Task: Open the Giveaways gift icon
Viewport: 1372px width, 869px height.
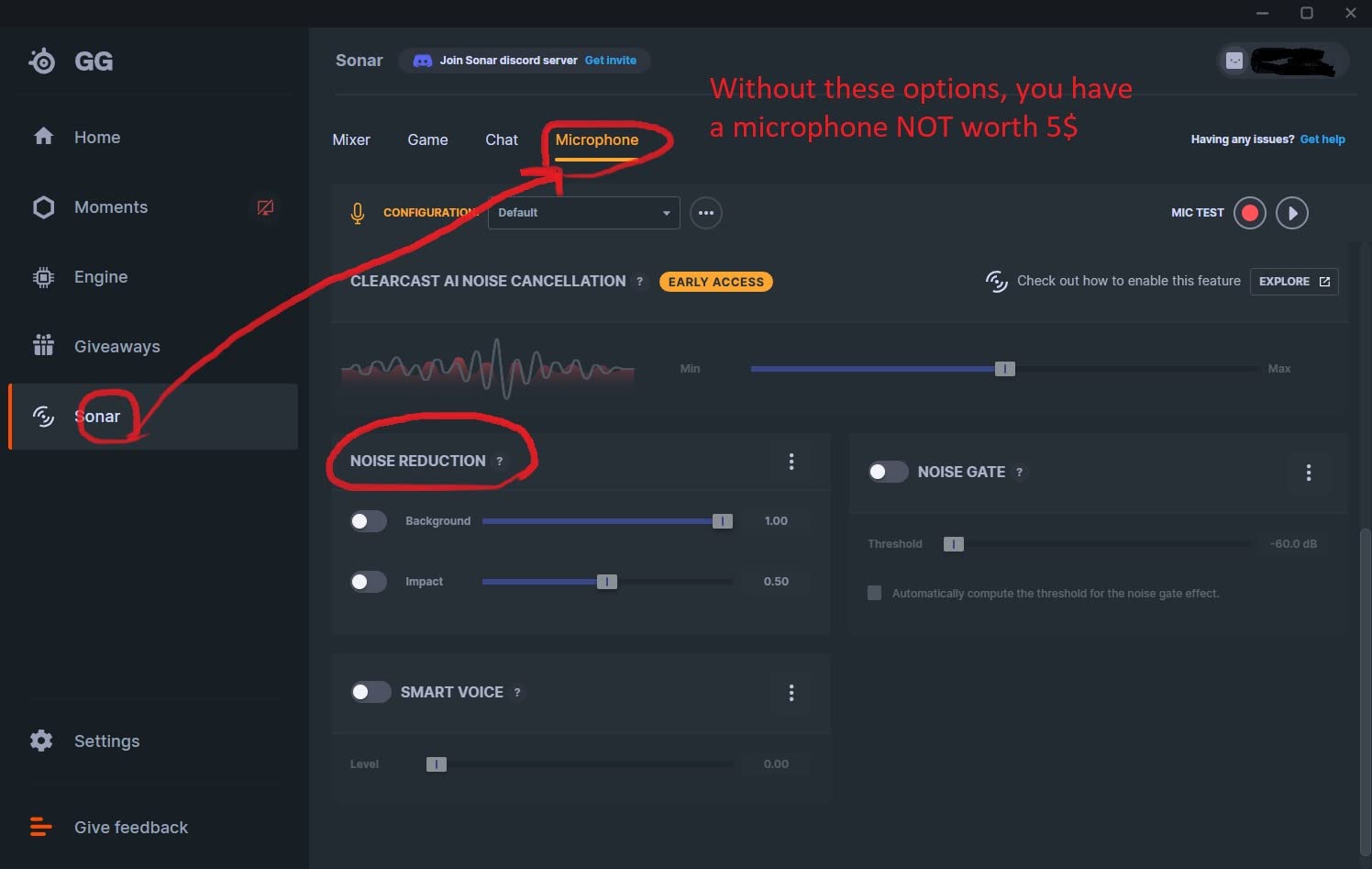Action: click(43, 346)
